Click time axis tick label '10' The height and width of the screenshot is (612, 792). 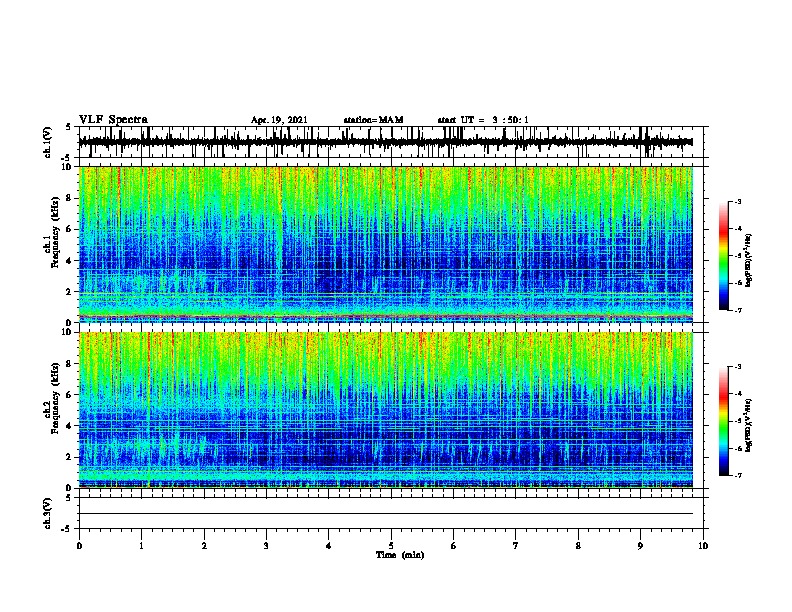[703, 546]
